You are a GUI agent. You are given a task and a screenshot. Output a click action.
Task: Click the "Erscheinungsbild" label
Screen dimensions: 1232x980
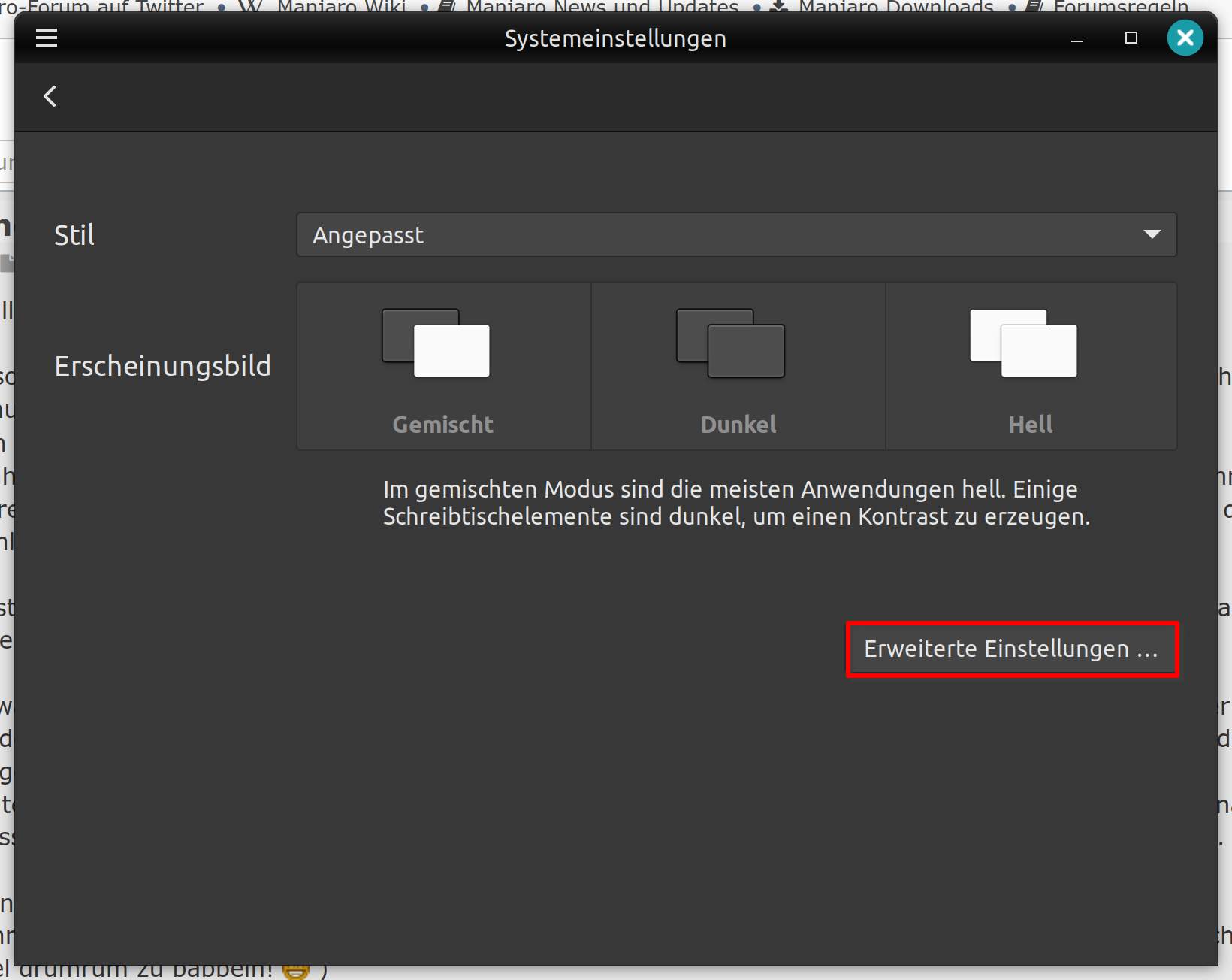click(162, 366)
